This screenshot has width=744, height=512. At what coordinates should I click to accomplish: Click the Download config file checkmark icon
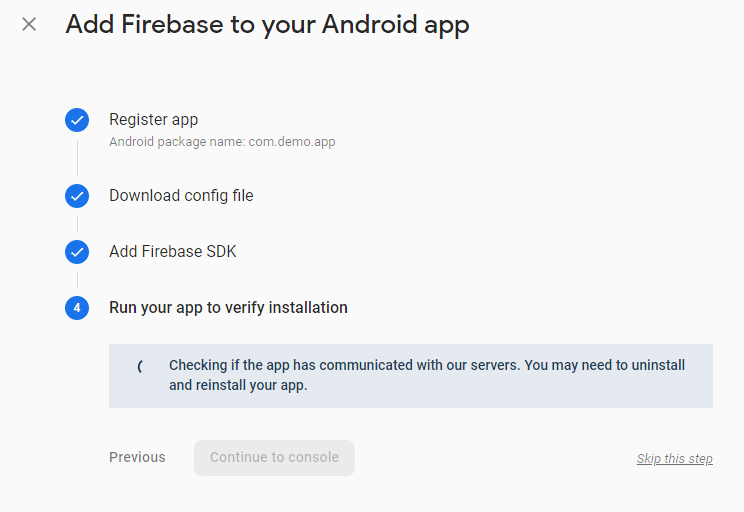pos(77,196)
